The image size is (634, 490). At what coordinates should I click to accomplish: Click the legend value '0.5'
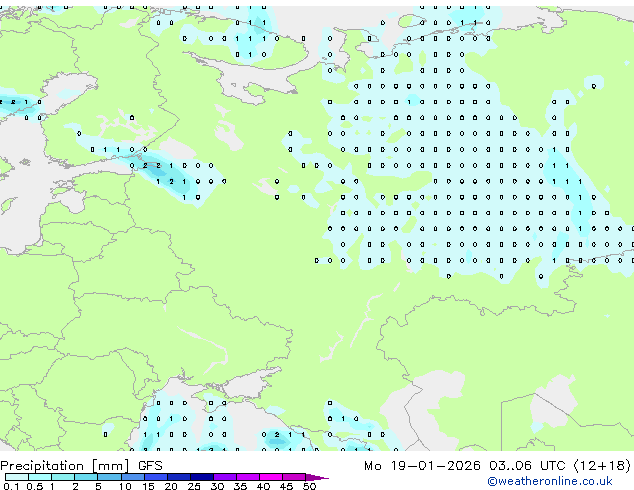click(35, 486)
